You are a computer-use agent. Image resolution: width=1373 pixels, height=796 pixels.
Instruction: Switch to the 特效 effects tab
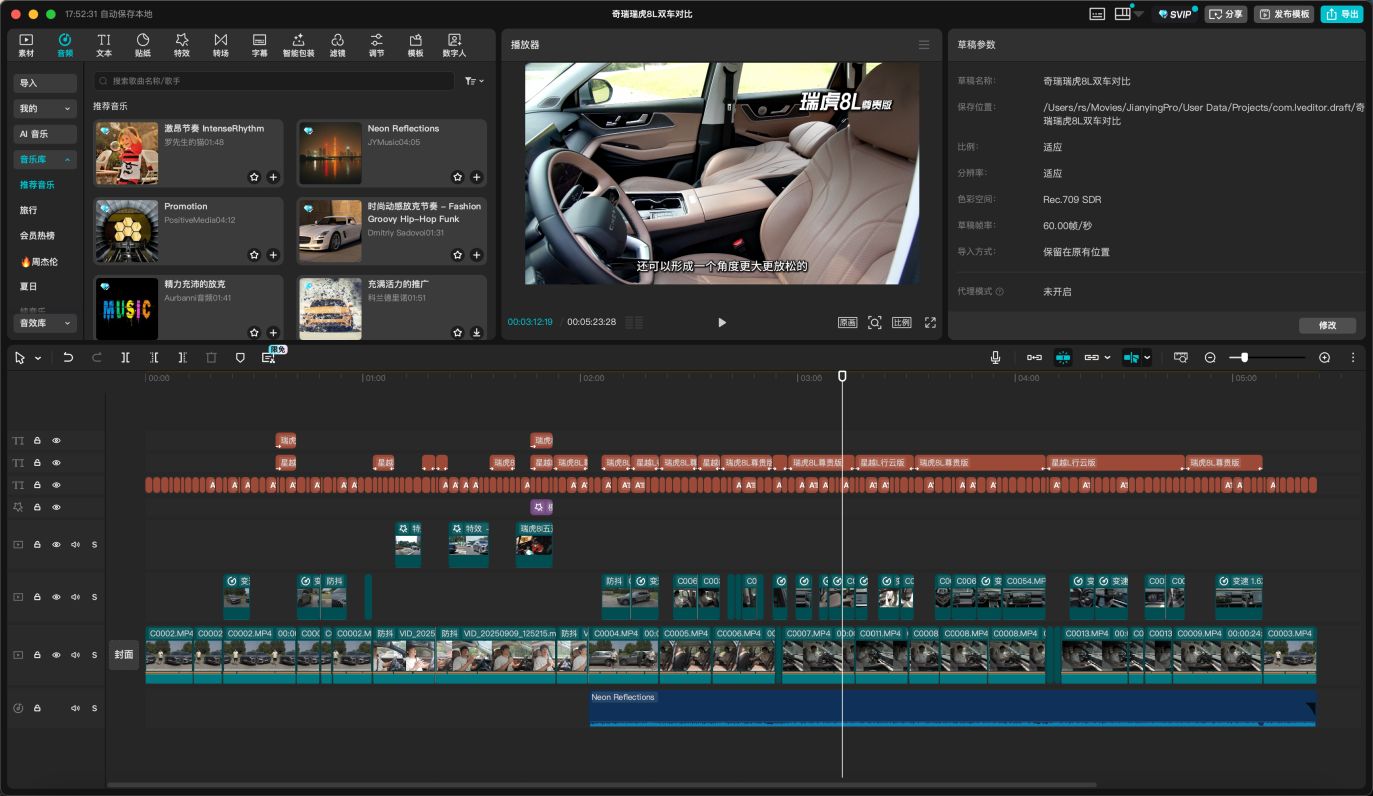coord(181,45)
